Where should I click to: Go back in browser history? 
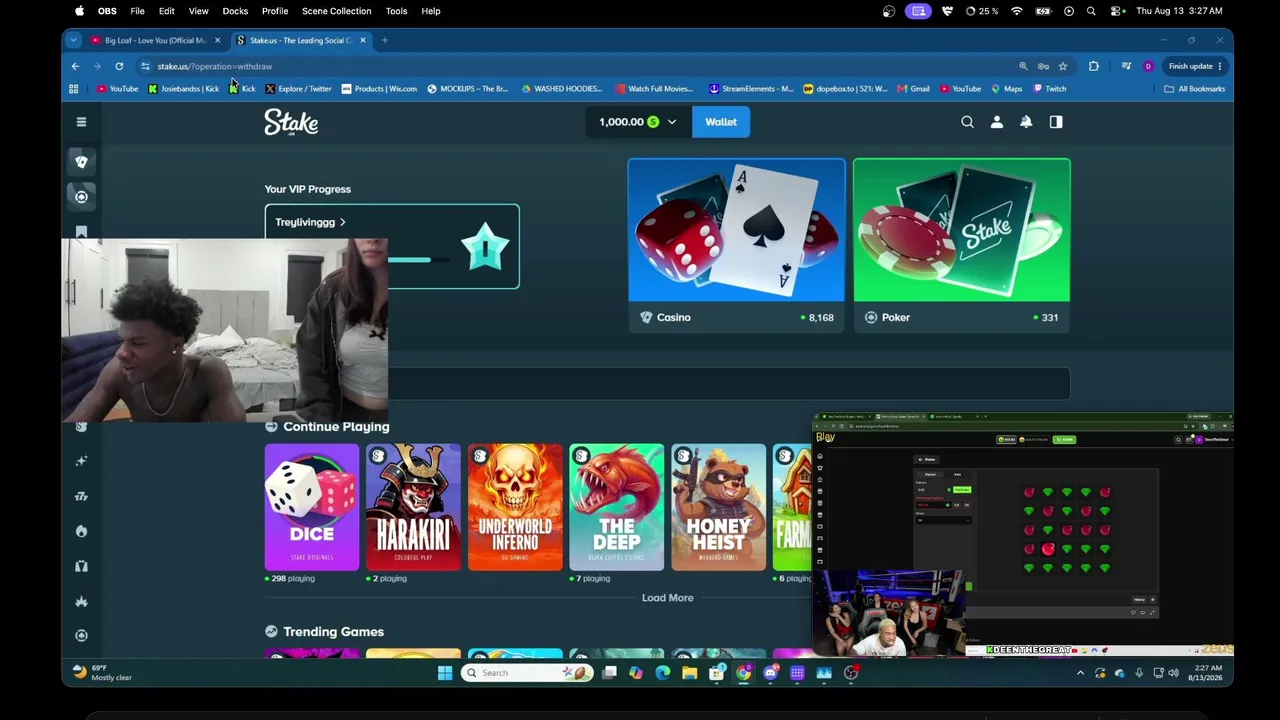pyautogui.click(x=75, y=66)
